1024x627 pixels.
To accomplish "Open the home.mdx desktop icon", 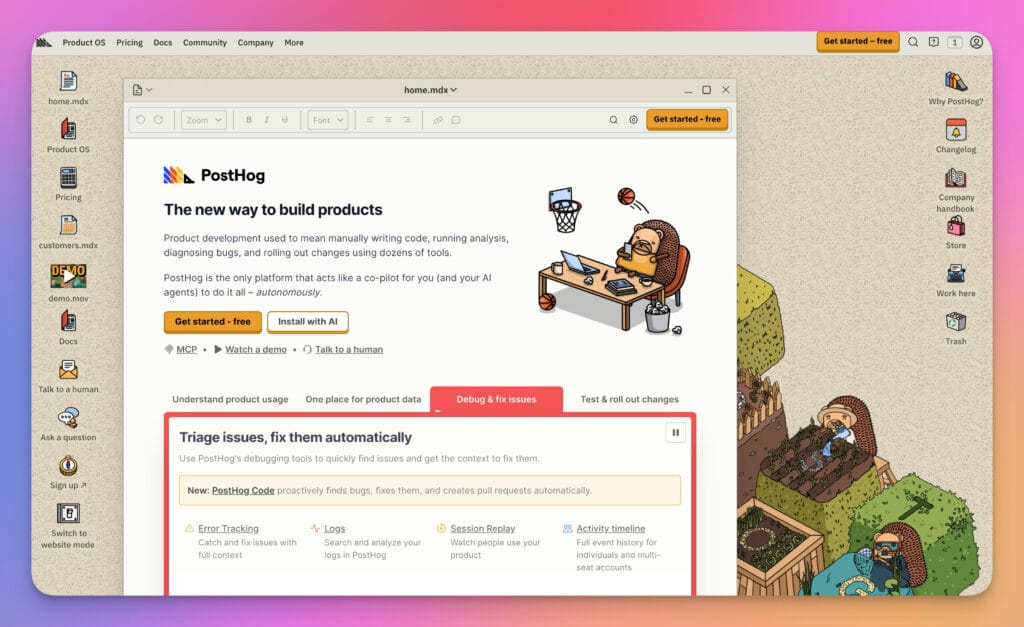I will pyautogui.click(x=68, y=82).
